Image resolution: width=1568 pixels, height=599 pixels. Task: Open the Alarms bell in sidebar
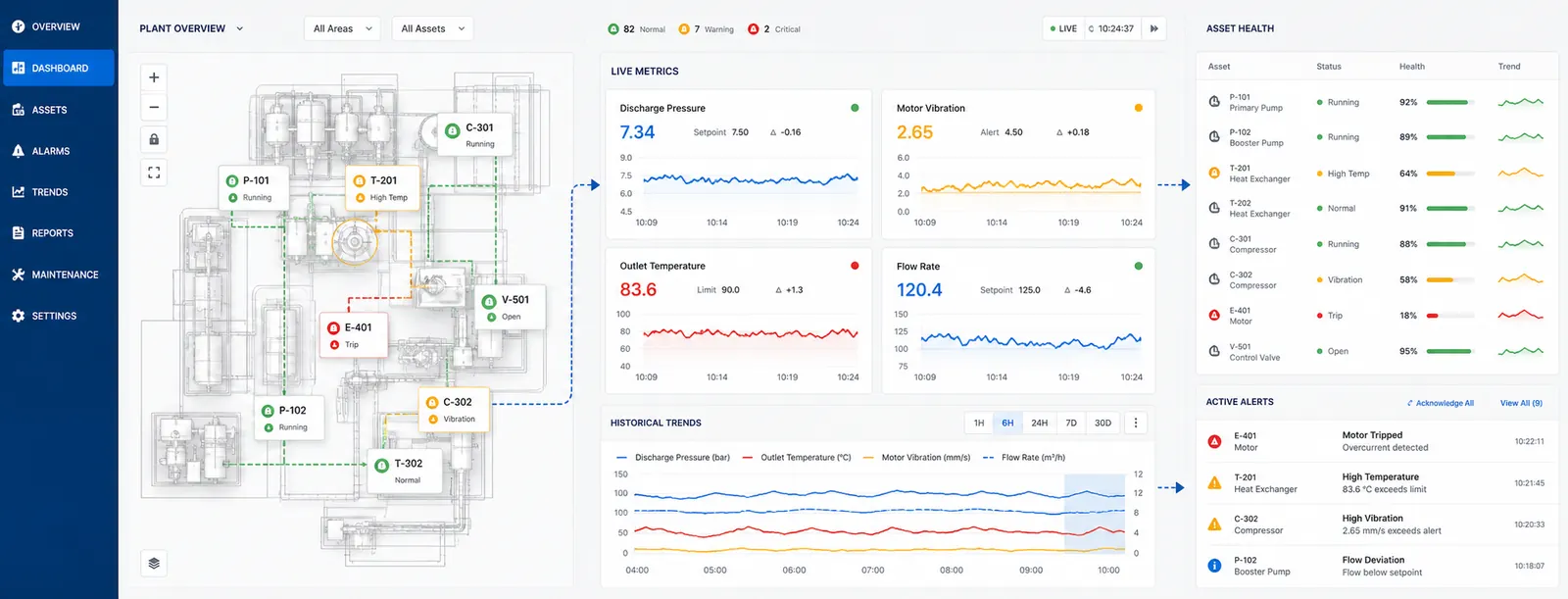pyautogui.click(x=18, y=151)
